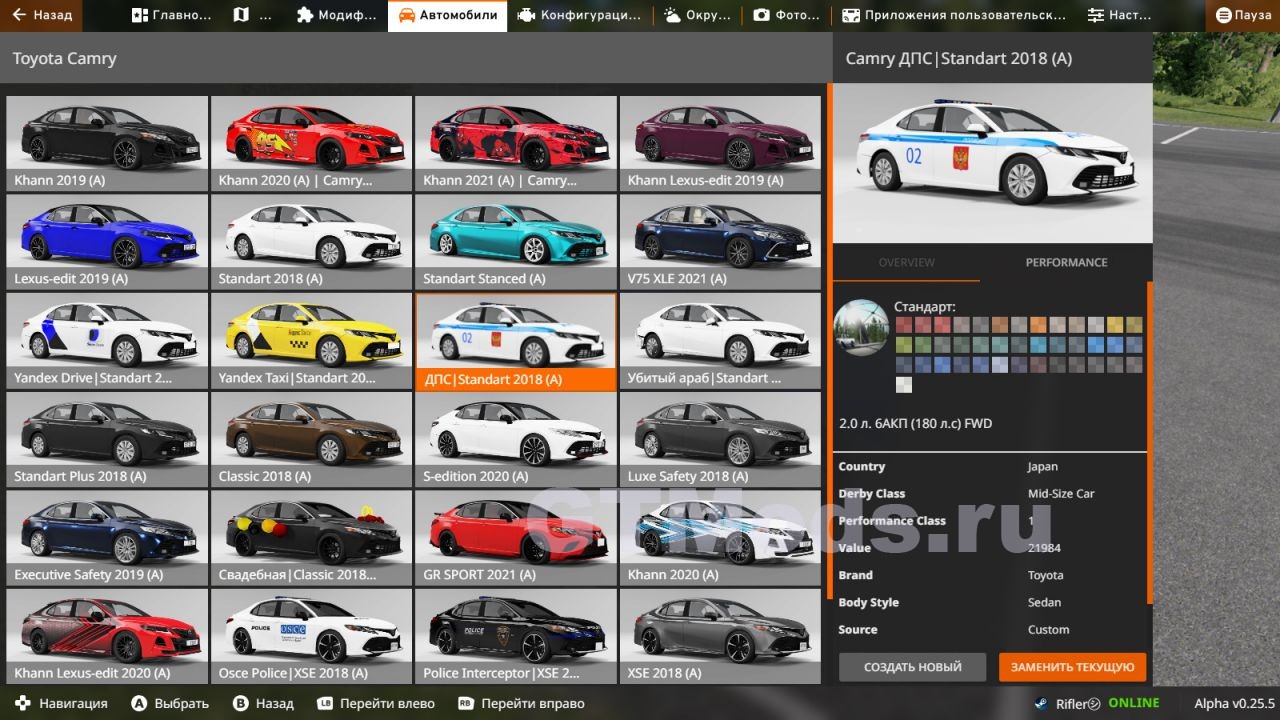1280x720 pixels.
Task: Select Standart Stanced (A) teal car
Action: 516,242
